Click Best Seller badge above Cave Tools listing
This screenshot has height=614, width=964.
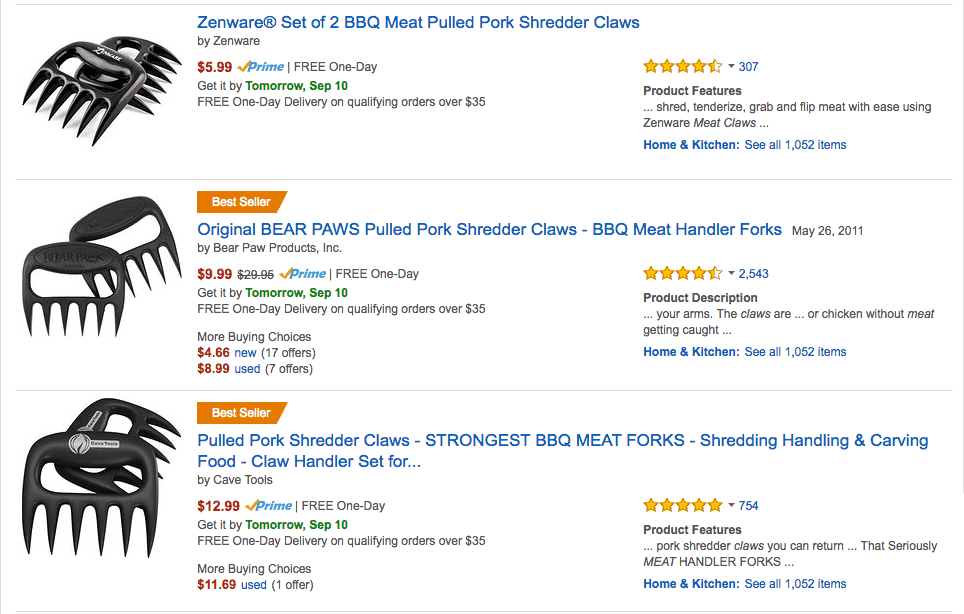[242, 413]
